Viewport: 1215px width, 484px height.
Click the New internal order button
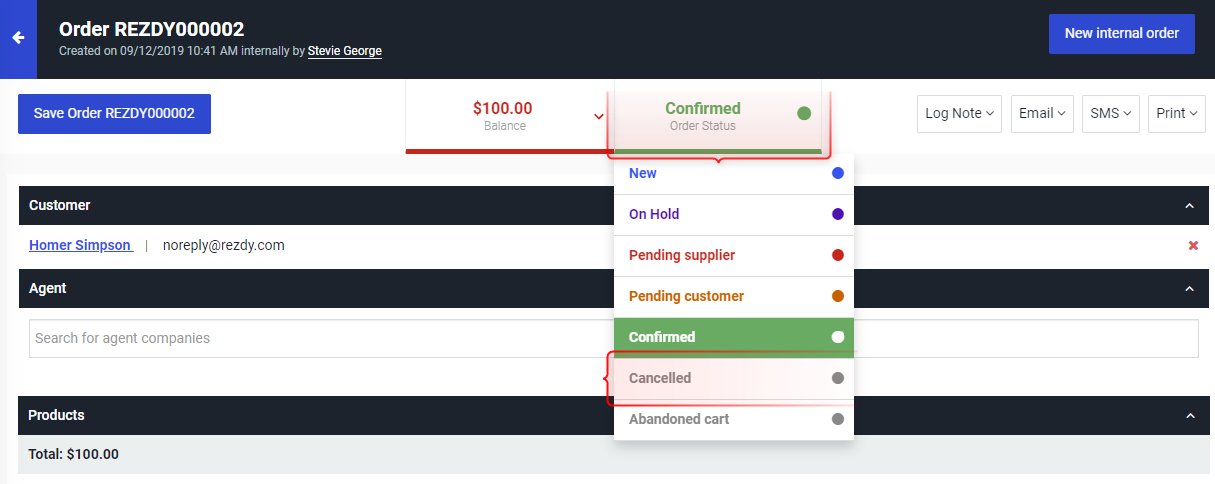[1122, 33]
